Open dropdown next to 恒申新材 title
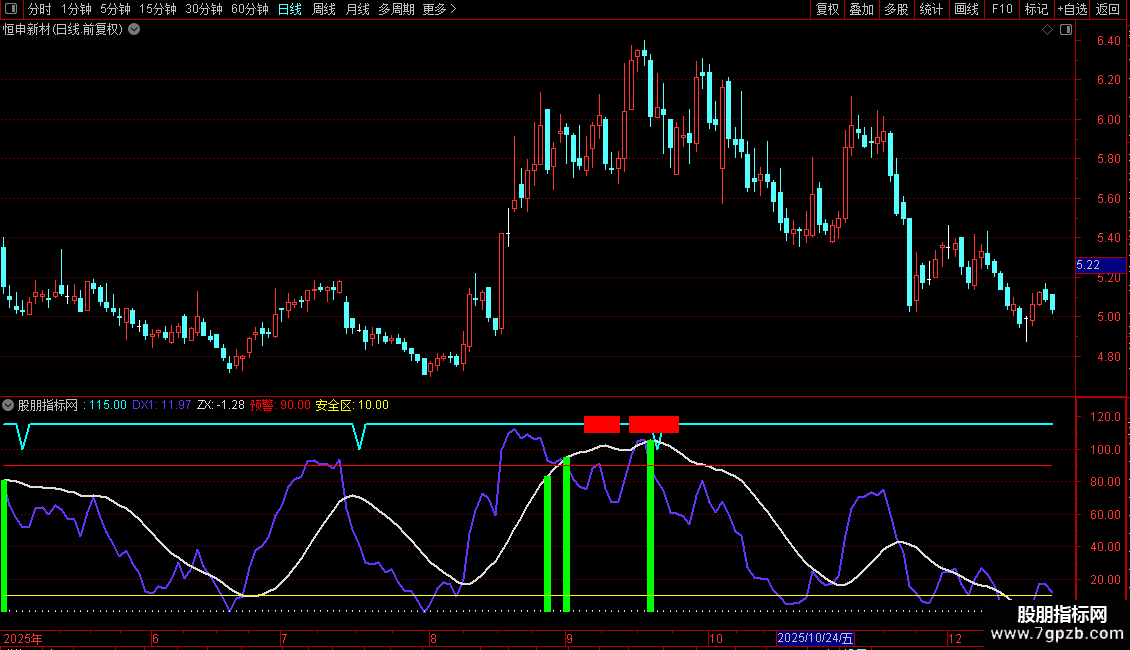The width and height of the screenshot is (1130, 650). coord(134,30)
